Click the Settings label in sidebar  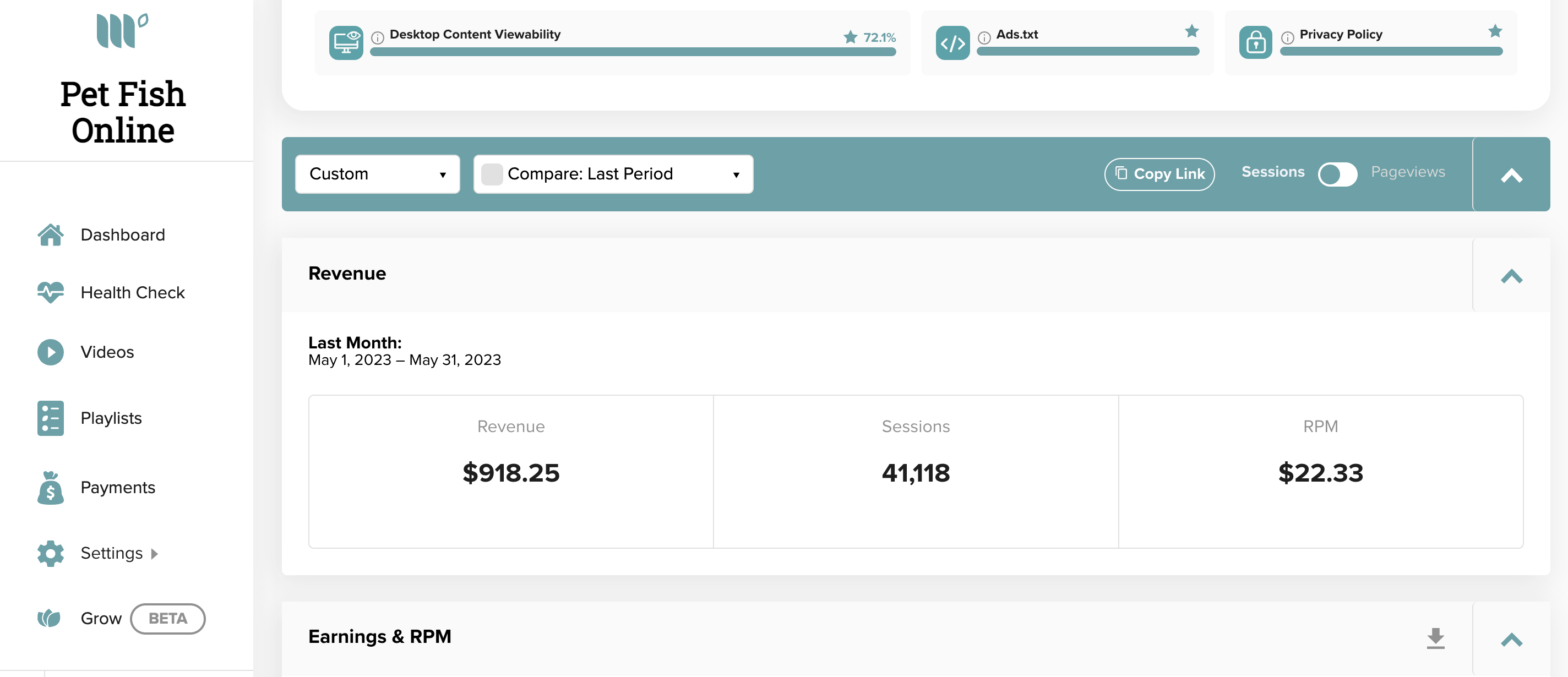111,554
